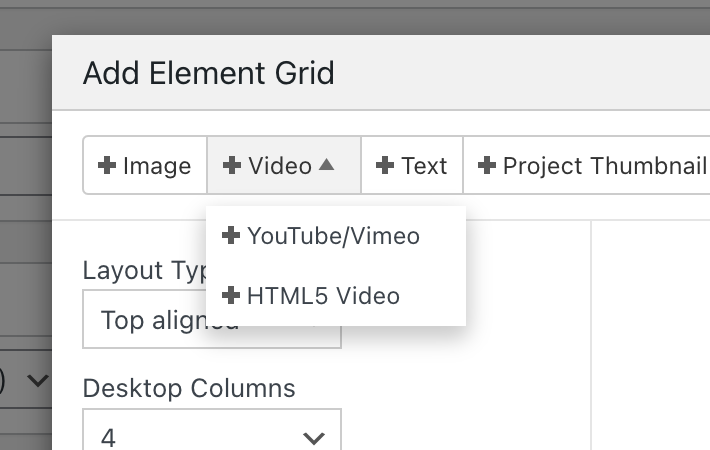710x450 pixels.
Task: Click the plus icon next to HTML5 Video
Action: click(231, 295)
